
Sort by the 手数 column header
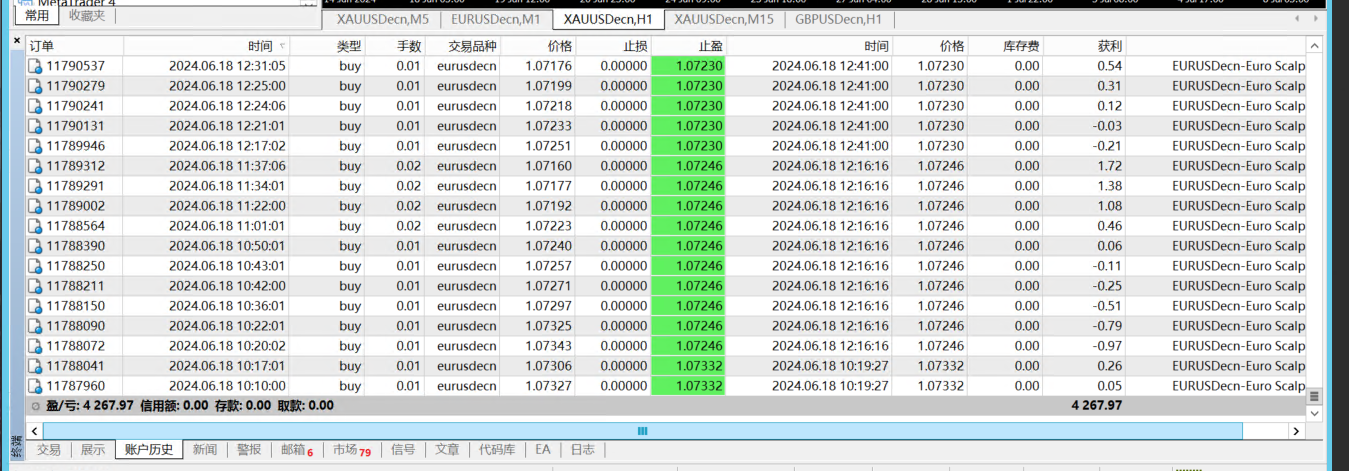point(396,46)
